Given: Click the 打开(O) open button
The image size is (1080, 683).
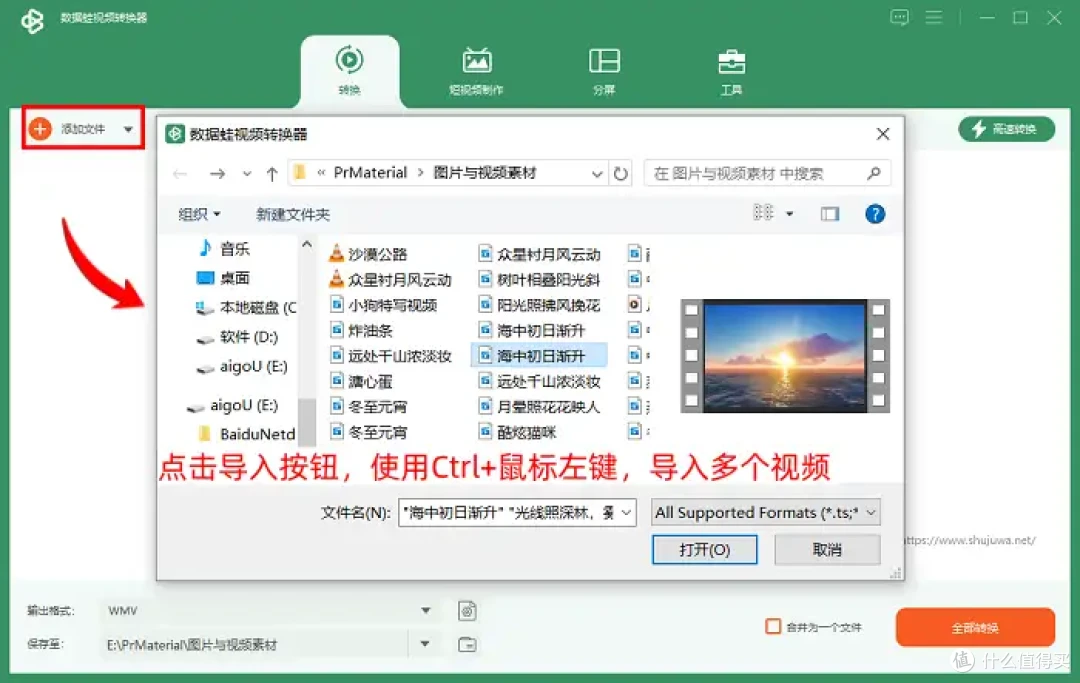Looking at the screenshot, I should pyautogui.click(x=705, y=549).
